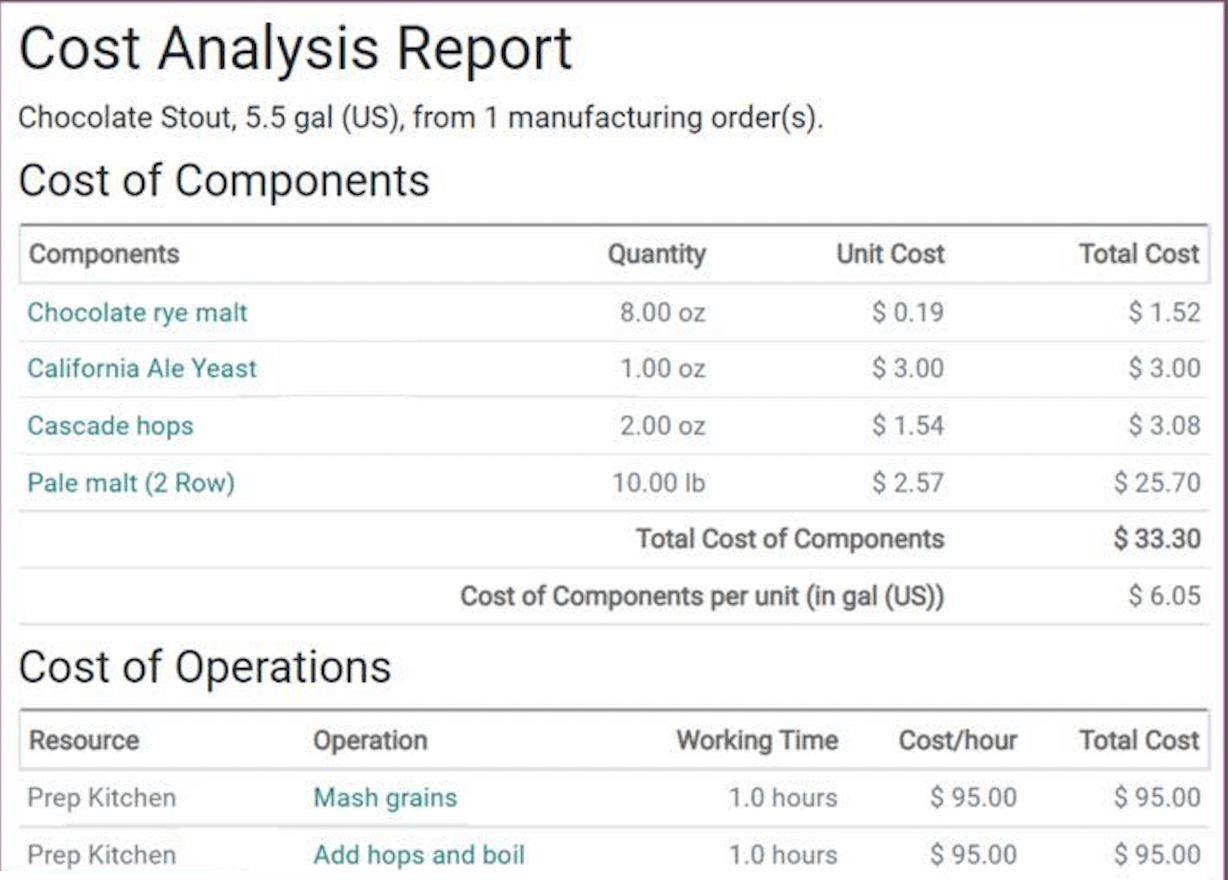Screen dimensions: 1228x880
Task: Click the Resource column header
Action: point(84,741)
